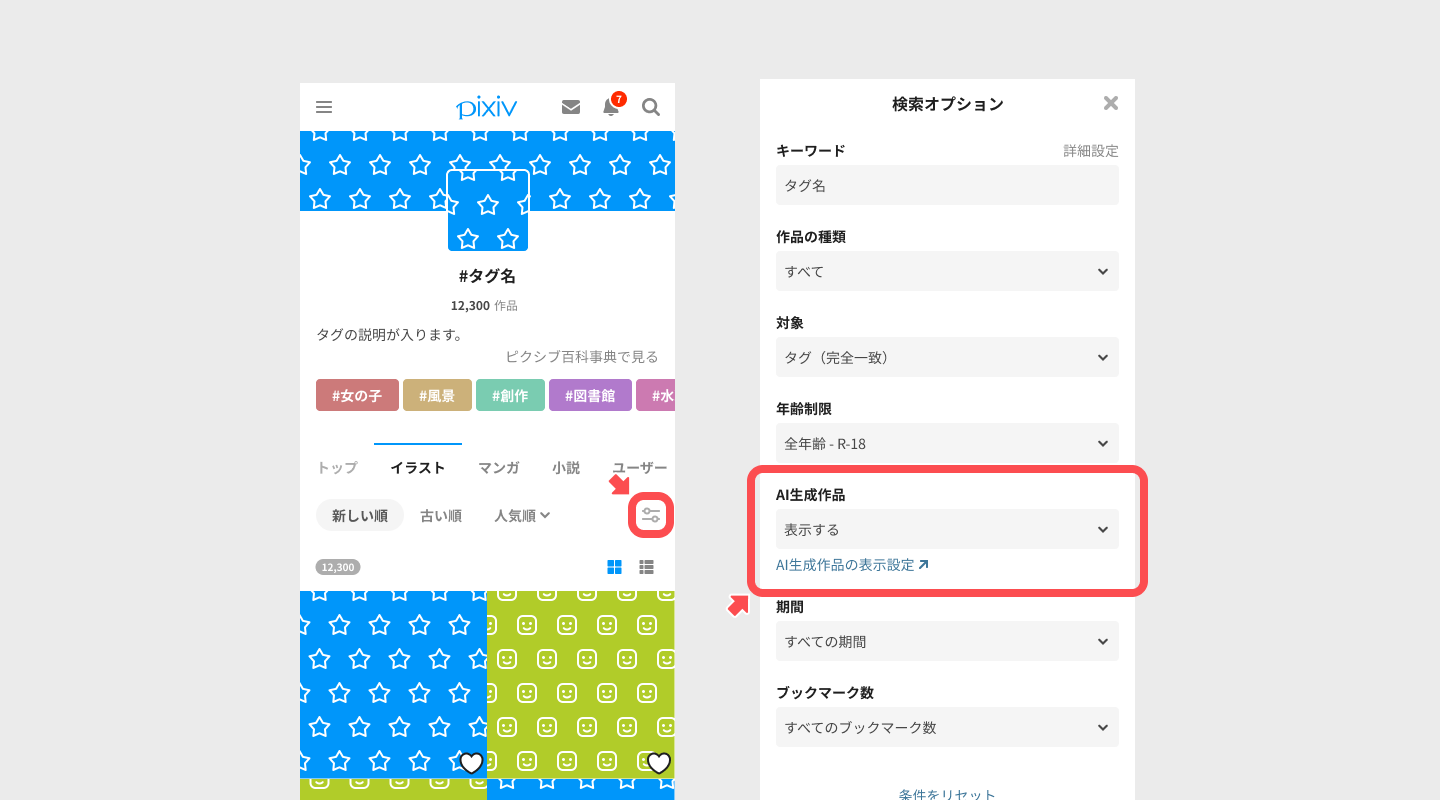Open AI生成作品の表示設定 link

852,565
